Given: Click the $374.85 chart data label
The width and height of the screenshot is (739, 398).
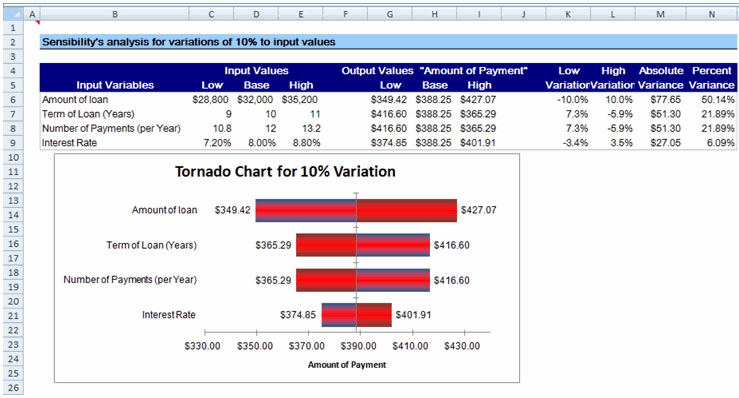Looking at the screenshot, I should click(x=298, y=315).
